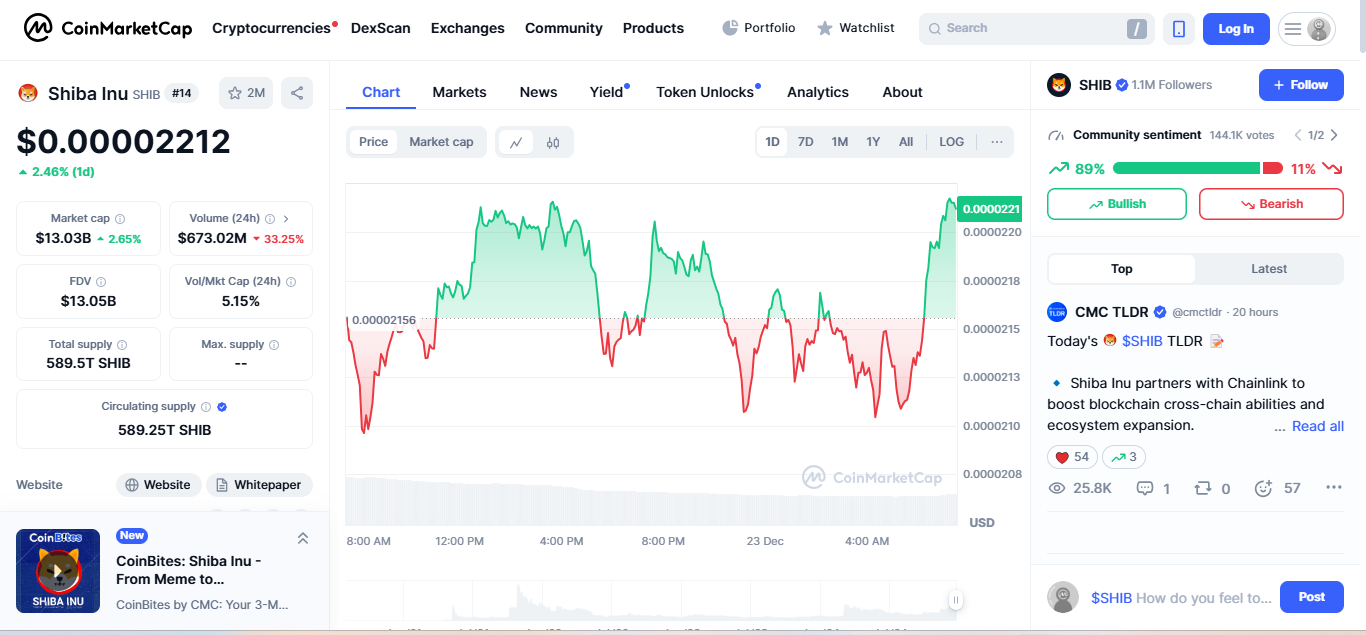
Task: Open Products menu
Action: (x=653, y=28)
